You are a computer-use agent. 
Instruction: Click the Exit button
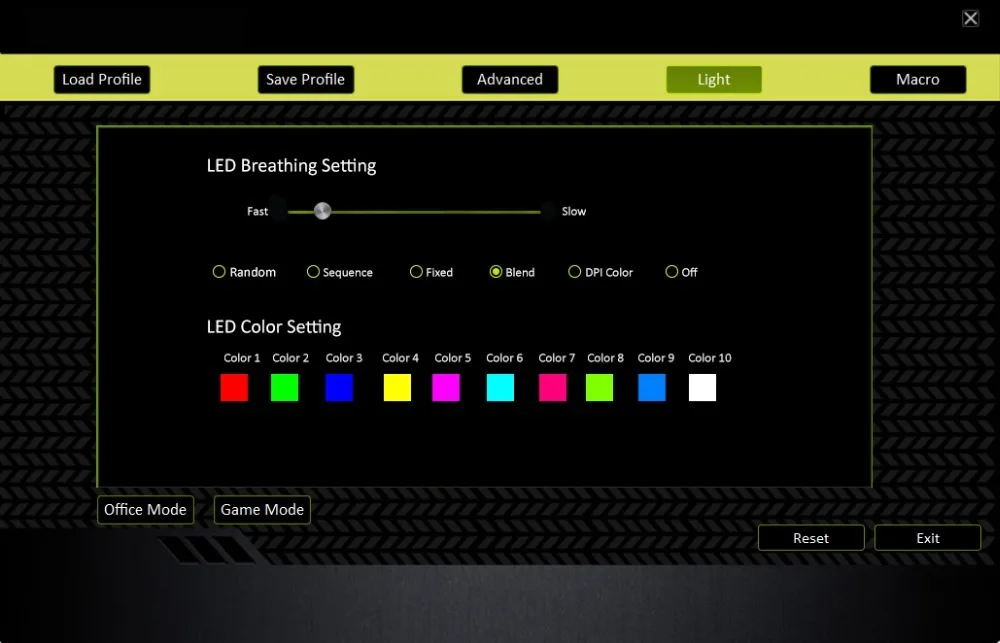927,538
